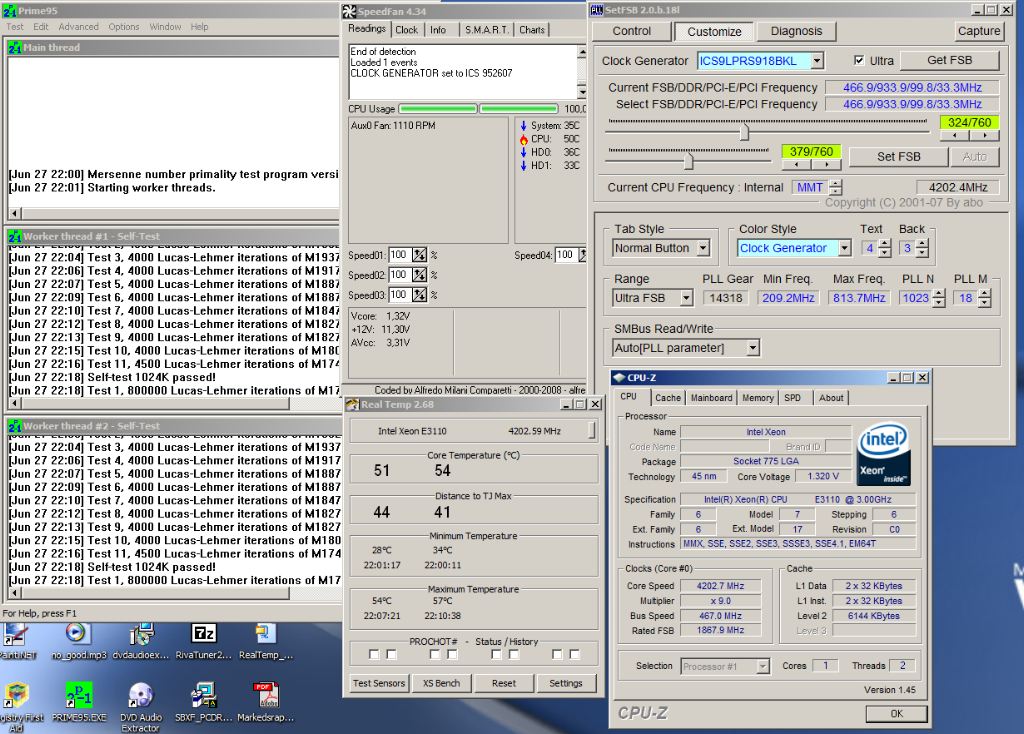Open the RealTemp desktop shortcut

click(265, 633)
